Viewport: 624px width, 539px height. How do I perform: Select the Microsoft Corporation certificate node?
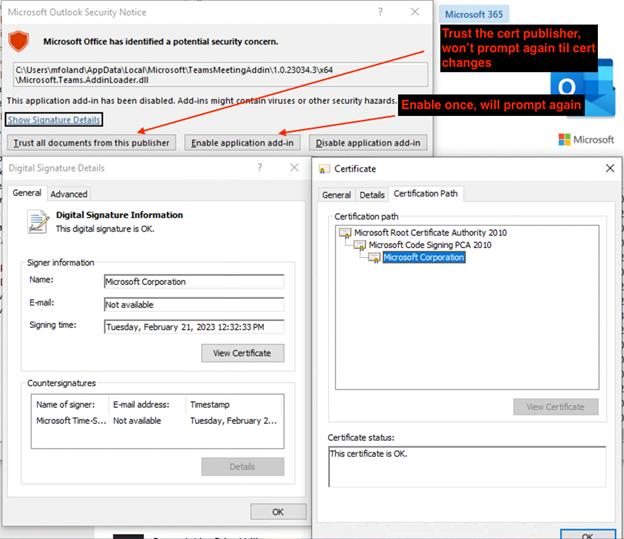(424, 258)
